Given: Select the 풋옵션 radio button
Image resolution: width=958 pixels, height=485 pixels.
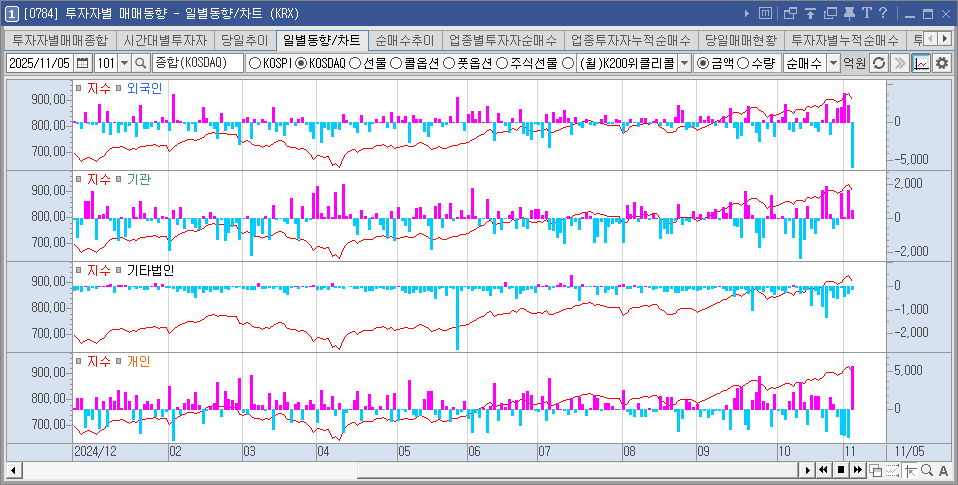Looking at the screenshot, I should [448, 63].
